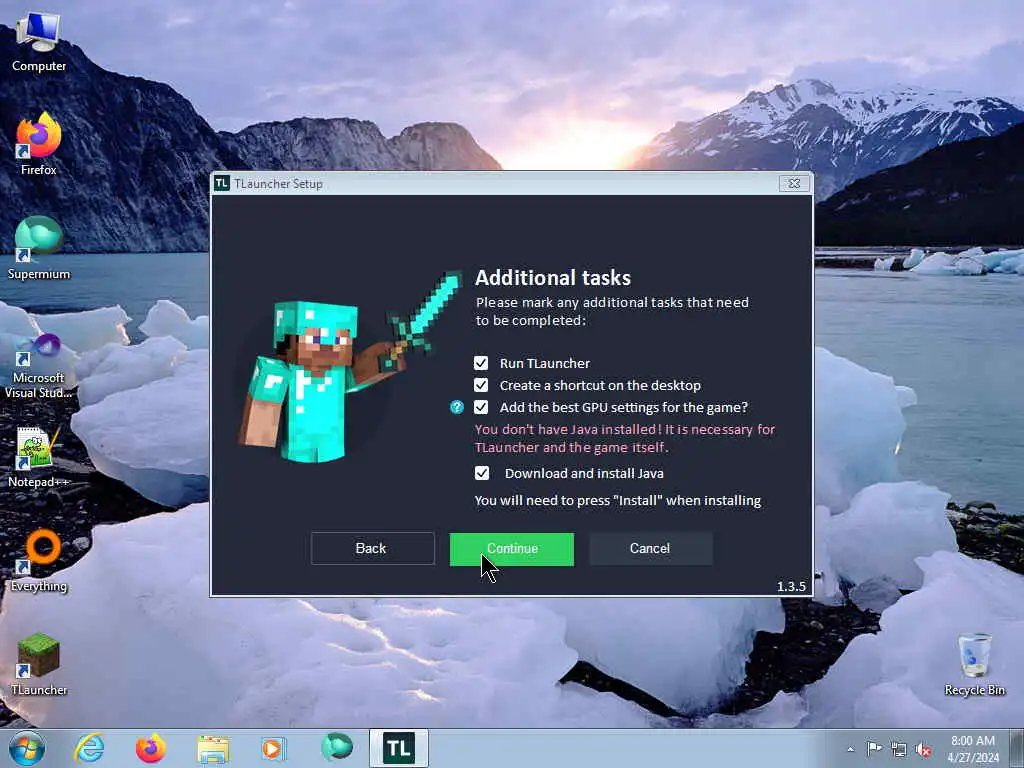Viewport: 1024px width, 768px height.
Task: Select the Firefox desktop shortcut
Action: pos(39,144)
